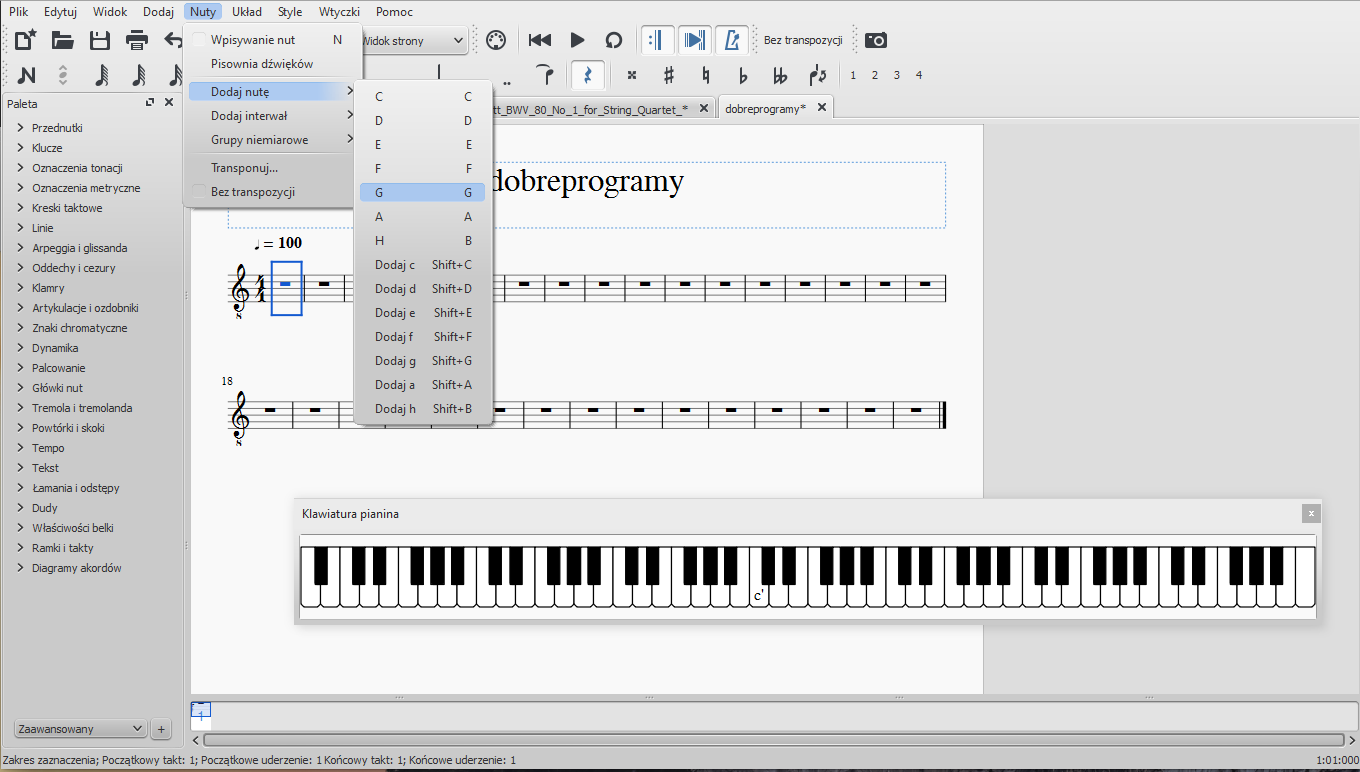This screenshot has width=1360, height=772.
Task: Enable Wpisywanie nut checkbox in menu
Action: (200, 40)
